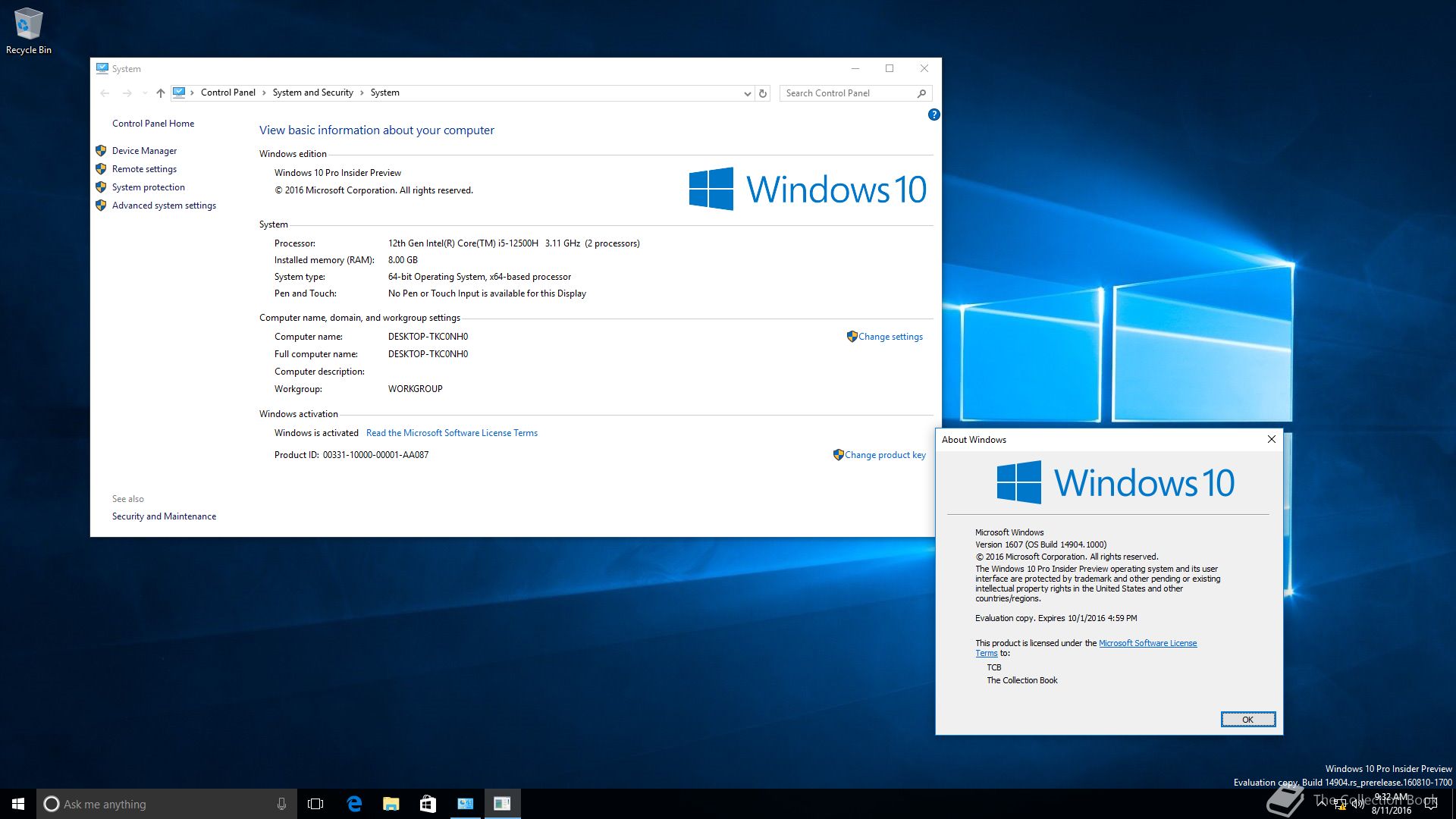
Task: Expand the address bar history dropdown
Action: tap(747, 93)
